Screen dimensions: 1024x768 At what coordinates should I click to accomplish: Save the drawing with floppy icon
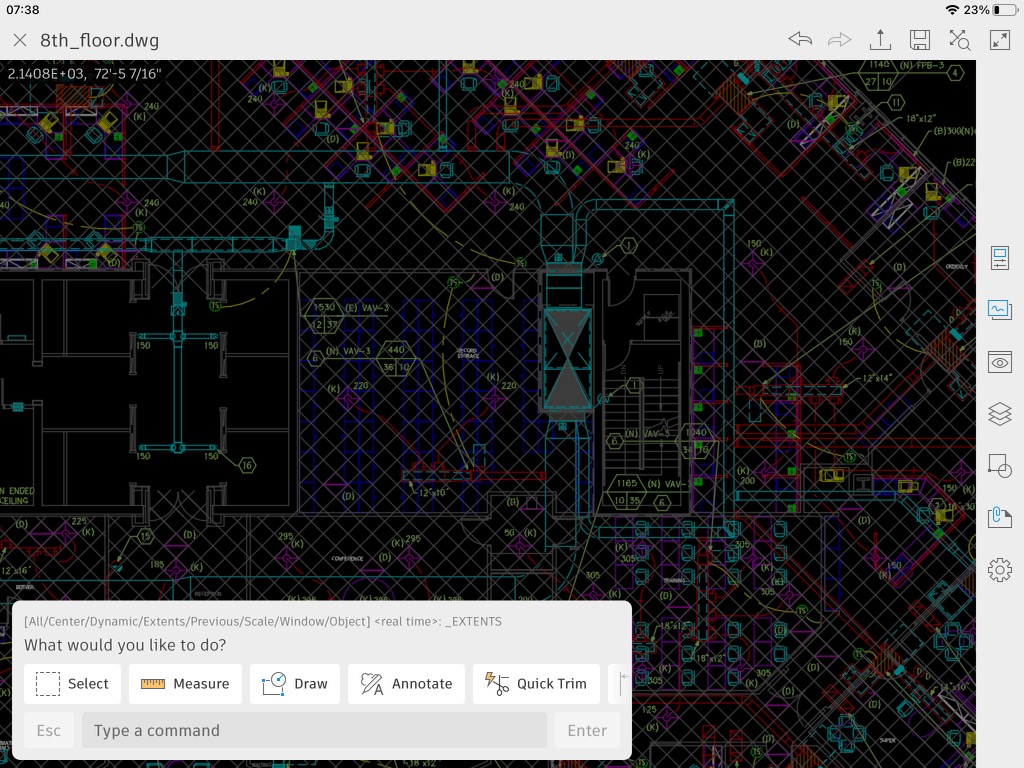920,40
